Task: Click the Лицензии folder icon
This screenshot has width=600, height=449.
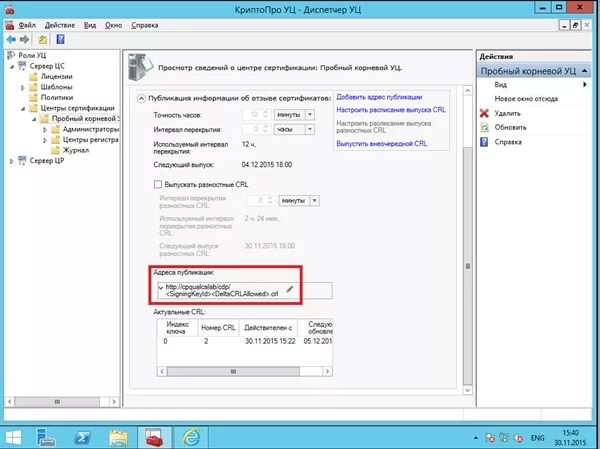Action: (34, 77)
